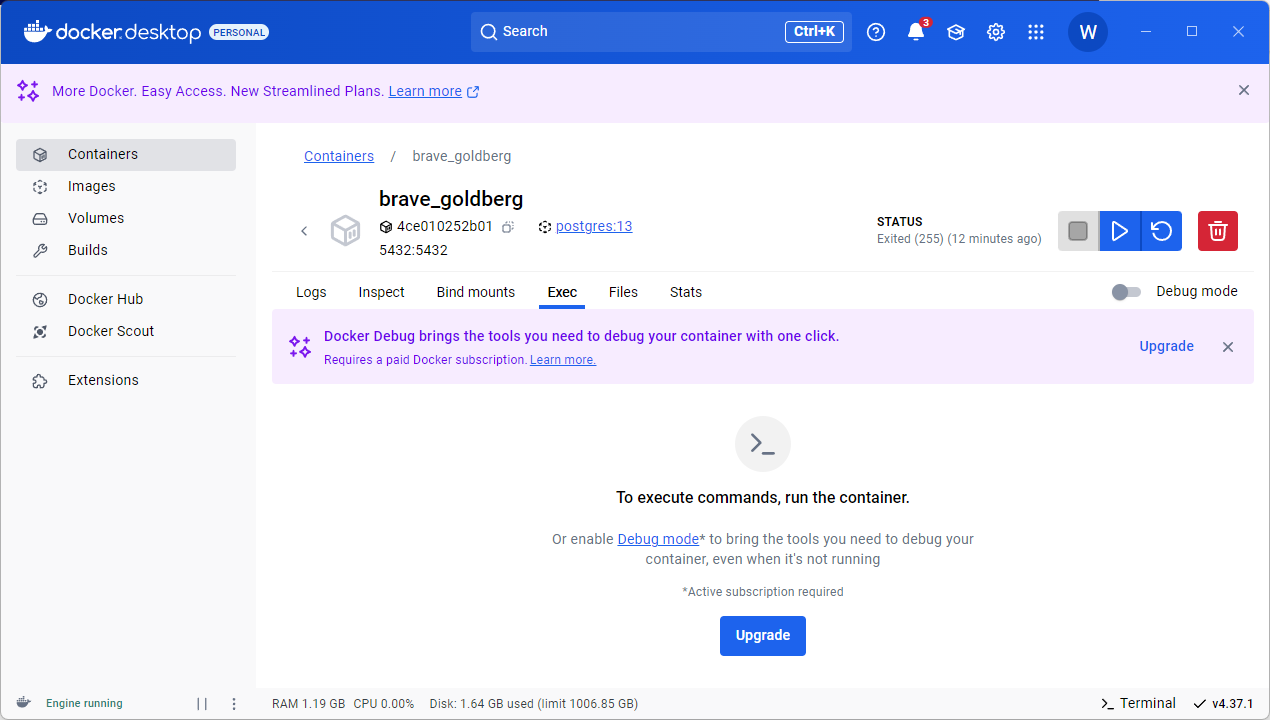
Task: Switch to the Bind mounts tab
Action: pyautogui.click(x=476, y=292)
